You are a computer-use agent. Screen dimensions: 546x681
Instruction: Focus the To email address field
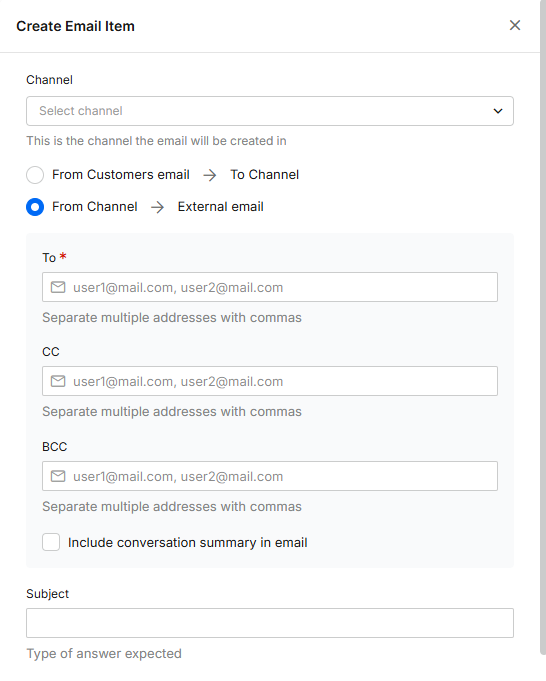(270, 287)
